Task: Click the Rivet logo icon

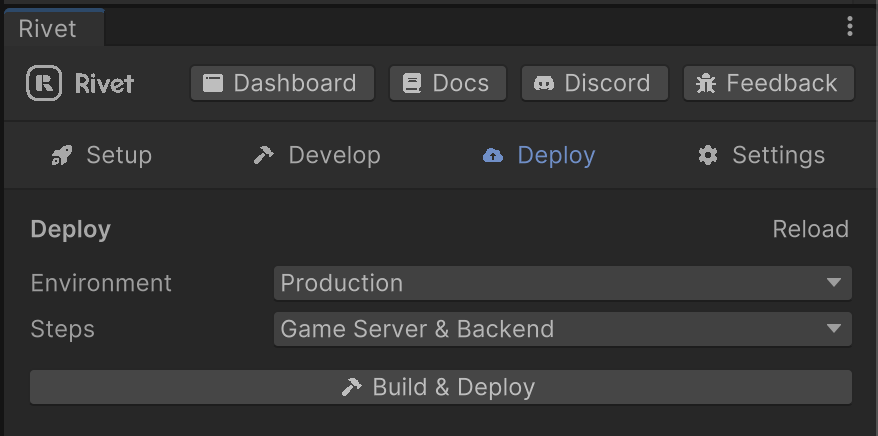Action: coord(44,83)
